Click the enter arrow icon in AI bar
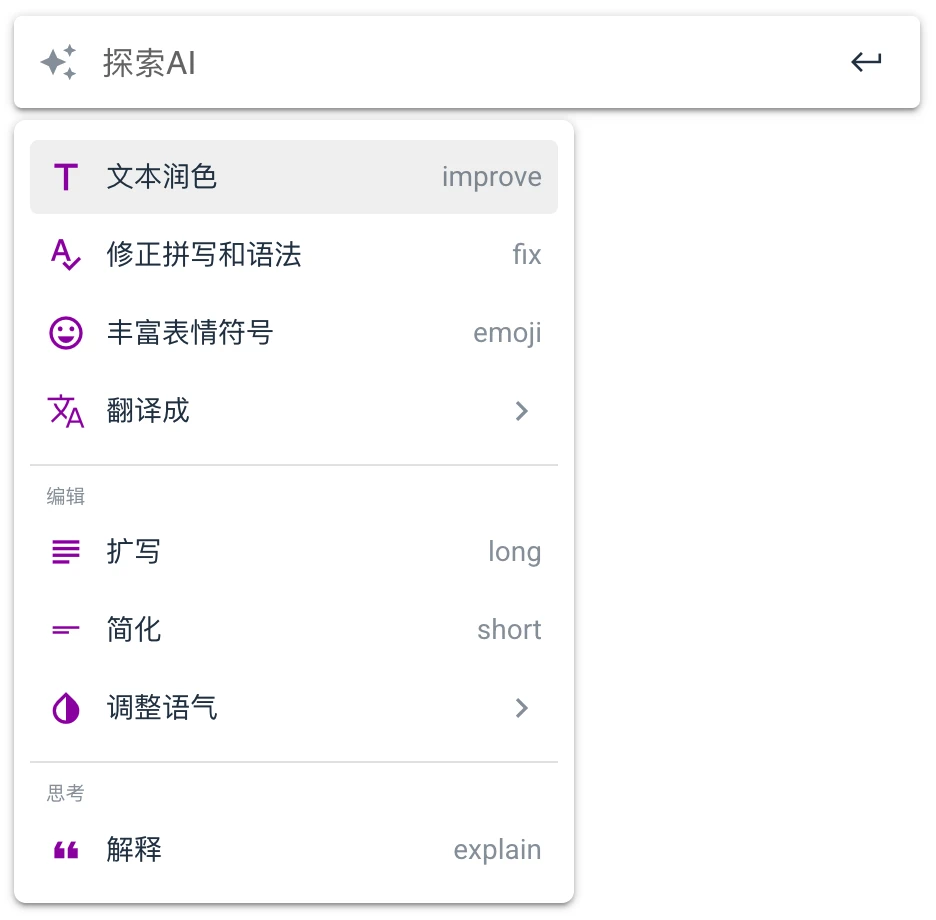This screenshot has height=920, width=936. coord(866,61)
